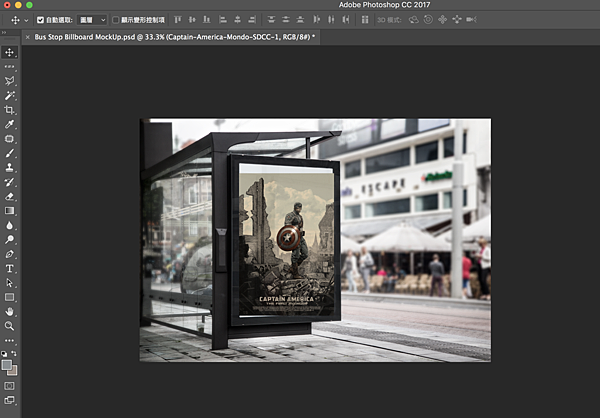Toggle the 自動選取 checkbox
Viewport: 600px width, 418px height.
[40, 19]
